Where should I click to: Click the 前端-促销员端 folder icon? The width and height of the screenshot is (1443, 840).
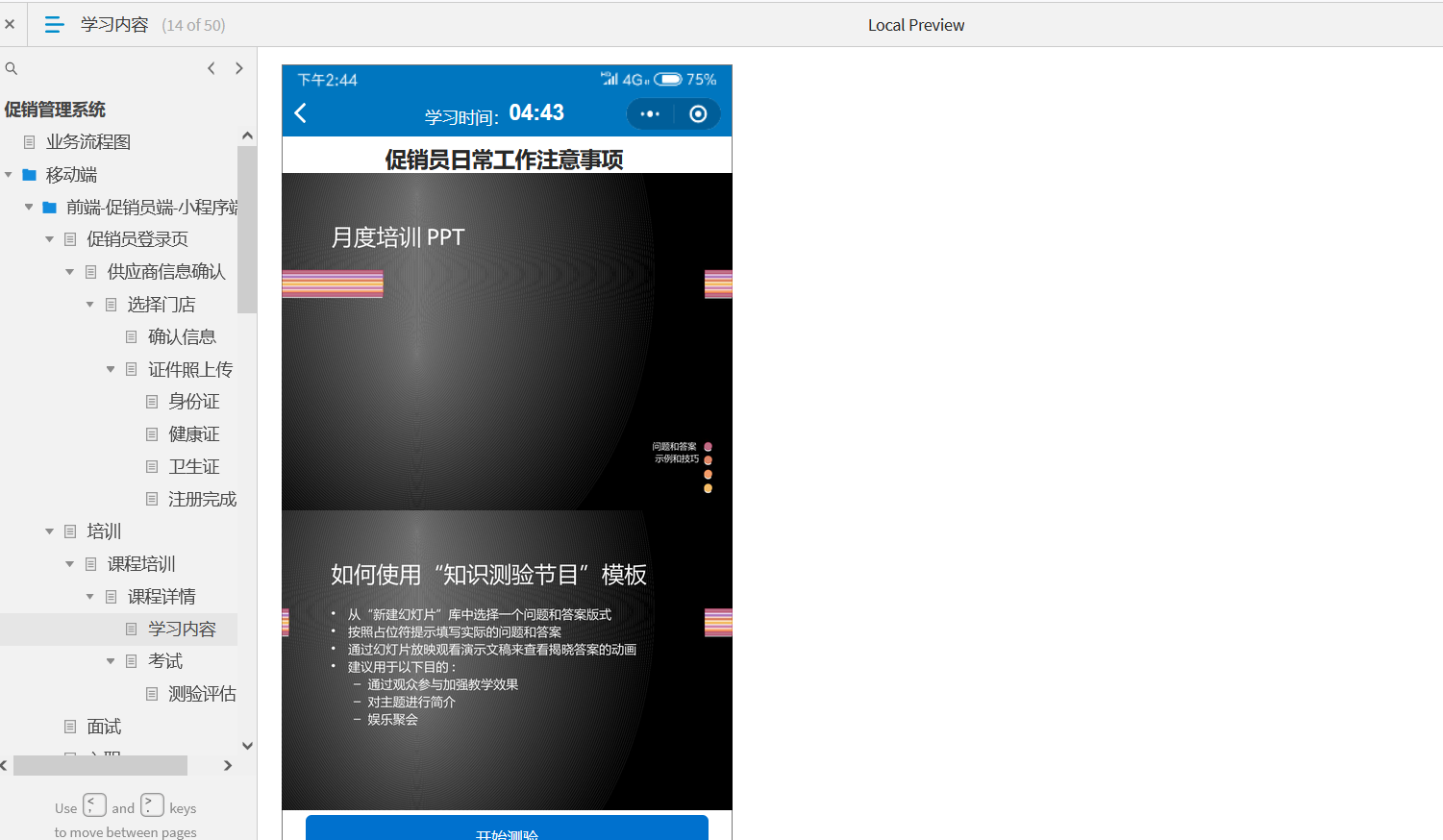point(49,208)
